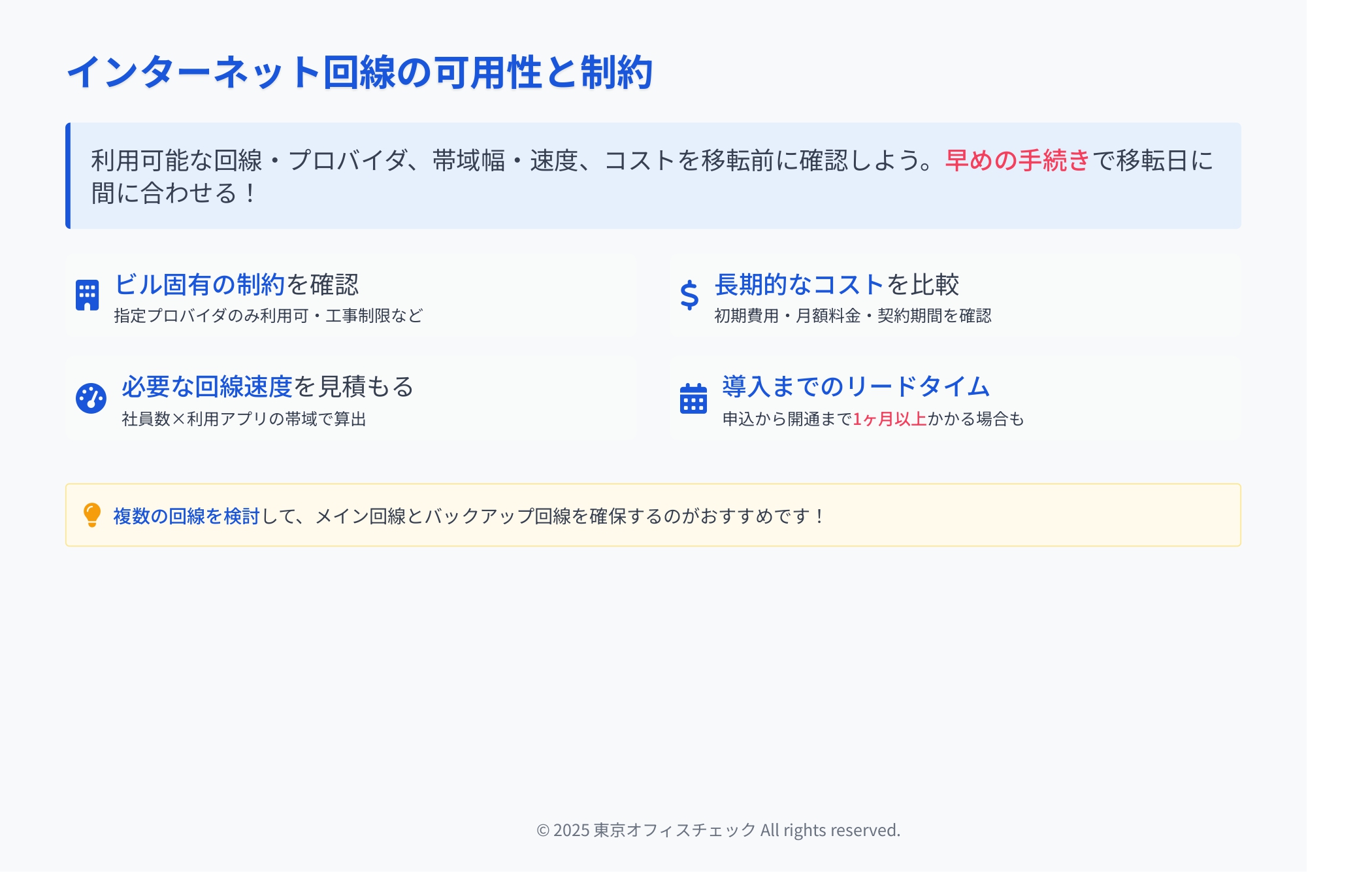1372x872 pixels.
Task: Click the building icon
Action: pos(87,295)
